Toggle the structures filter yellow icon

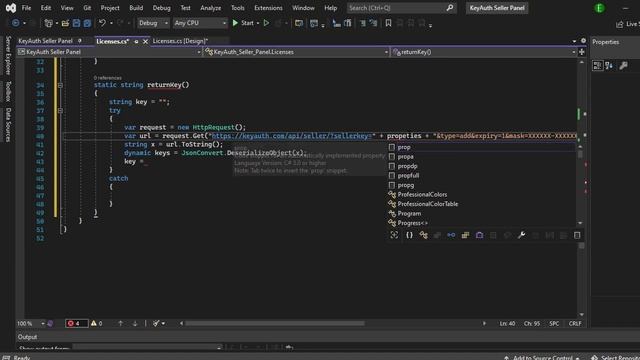465,235
